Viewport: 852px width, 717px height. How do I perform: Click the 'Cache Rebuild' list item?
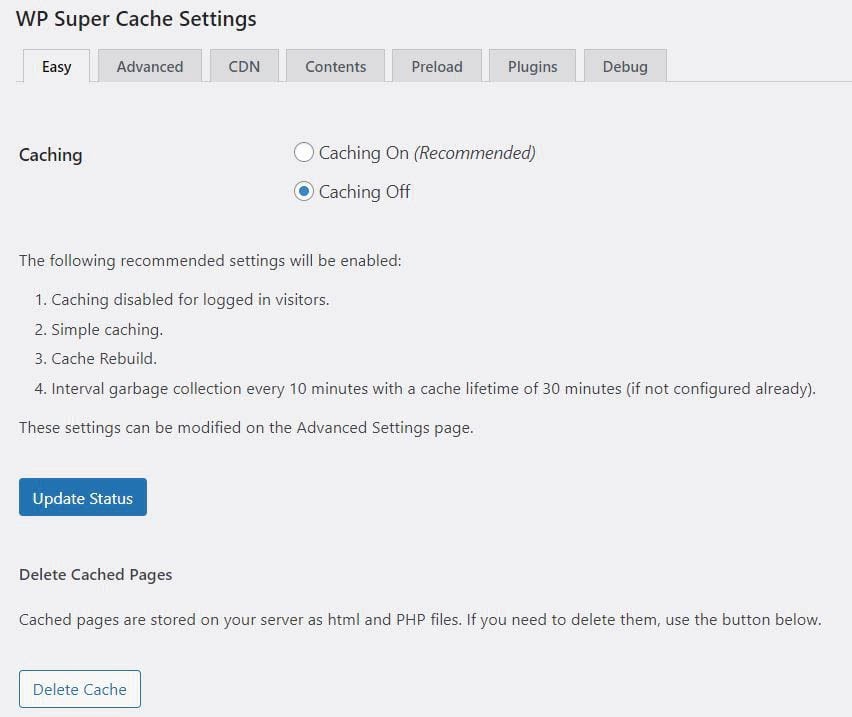pos(104,359)
